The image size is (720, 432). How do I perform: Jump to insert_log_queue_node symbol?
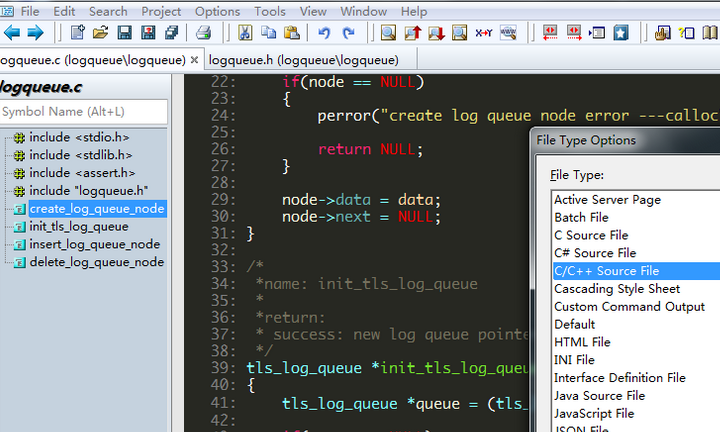tap(95, 245)
